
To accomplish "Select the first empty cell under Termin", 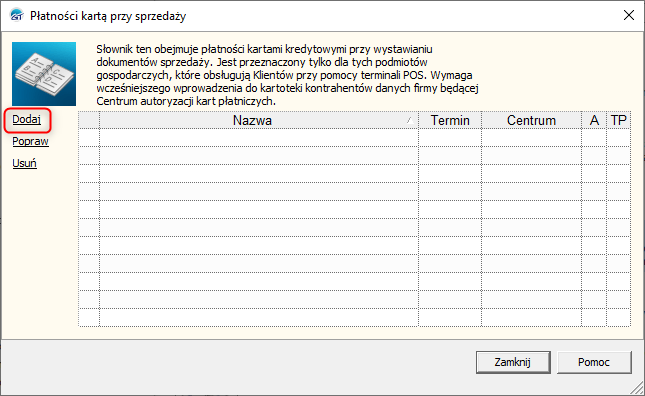I will (450, 138).
